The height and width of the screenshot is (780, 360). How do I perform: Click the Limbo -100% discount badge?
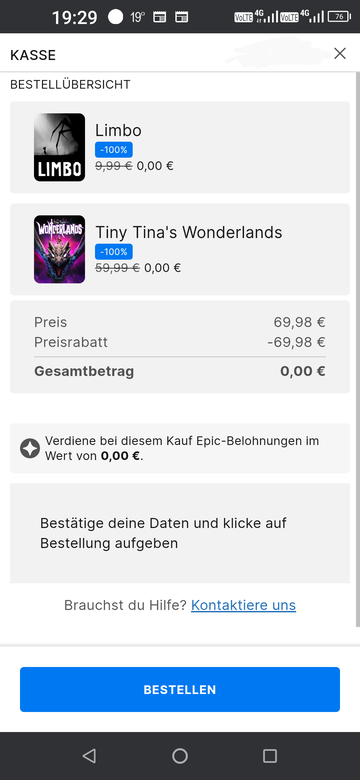(x=114, y=149)
